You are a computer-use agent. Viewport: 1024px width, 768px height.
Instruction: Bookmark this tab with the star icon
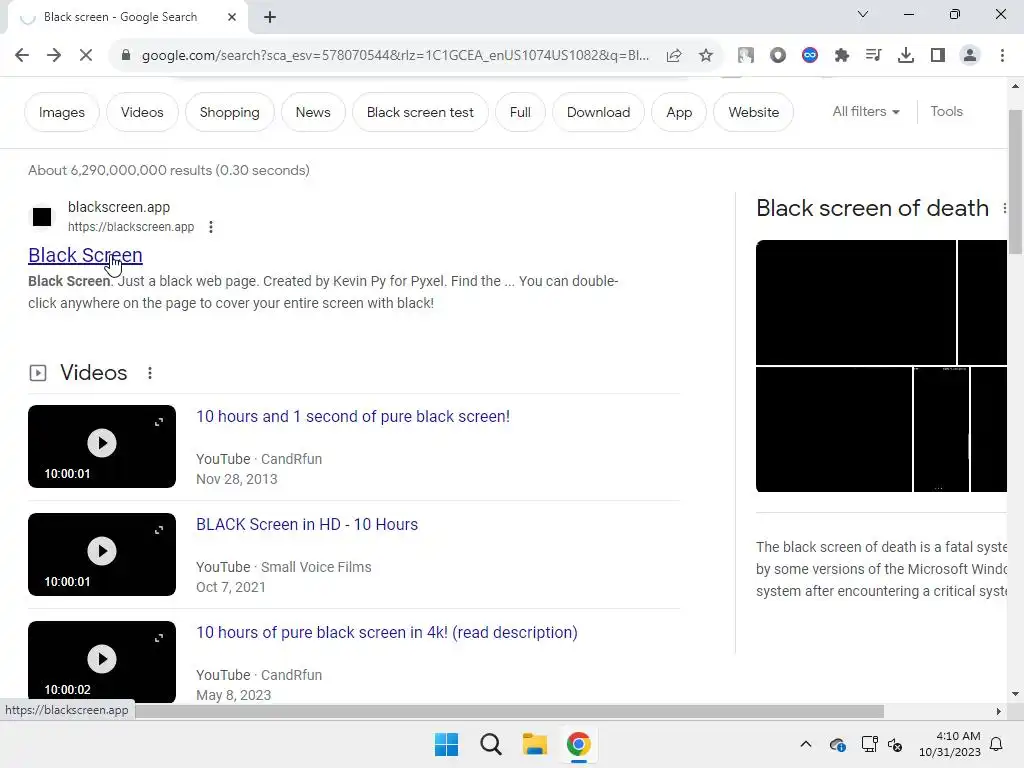[x=706, y=56]
